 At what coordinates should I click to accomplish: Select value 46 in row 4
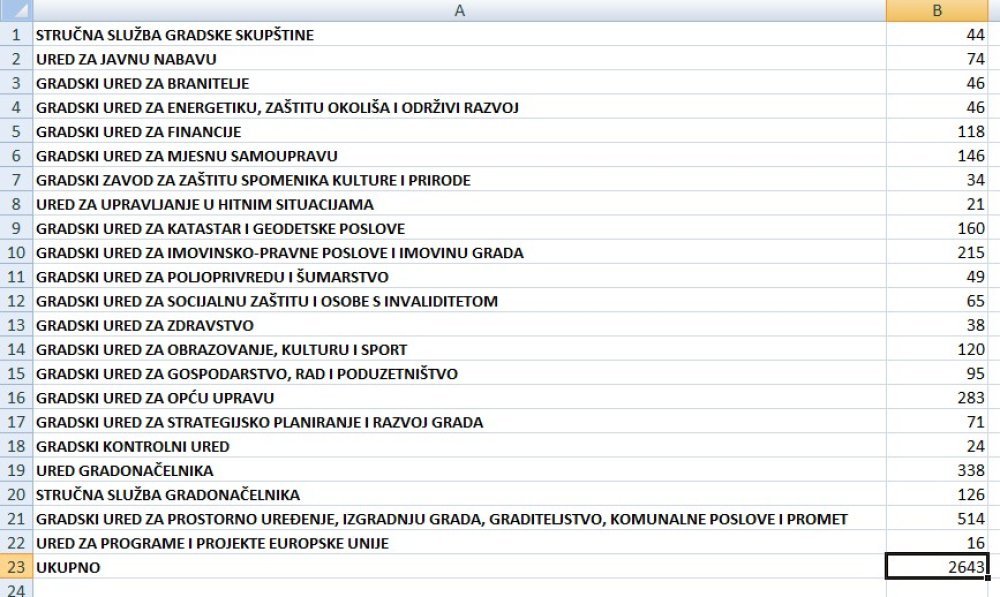(937, 107)
